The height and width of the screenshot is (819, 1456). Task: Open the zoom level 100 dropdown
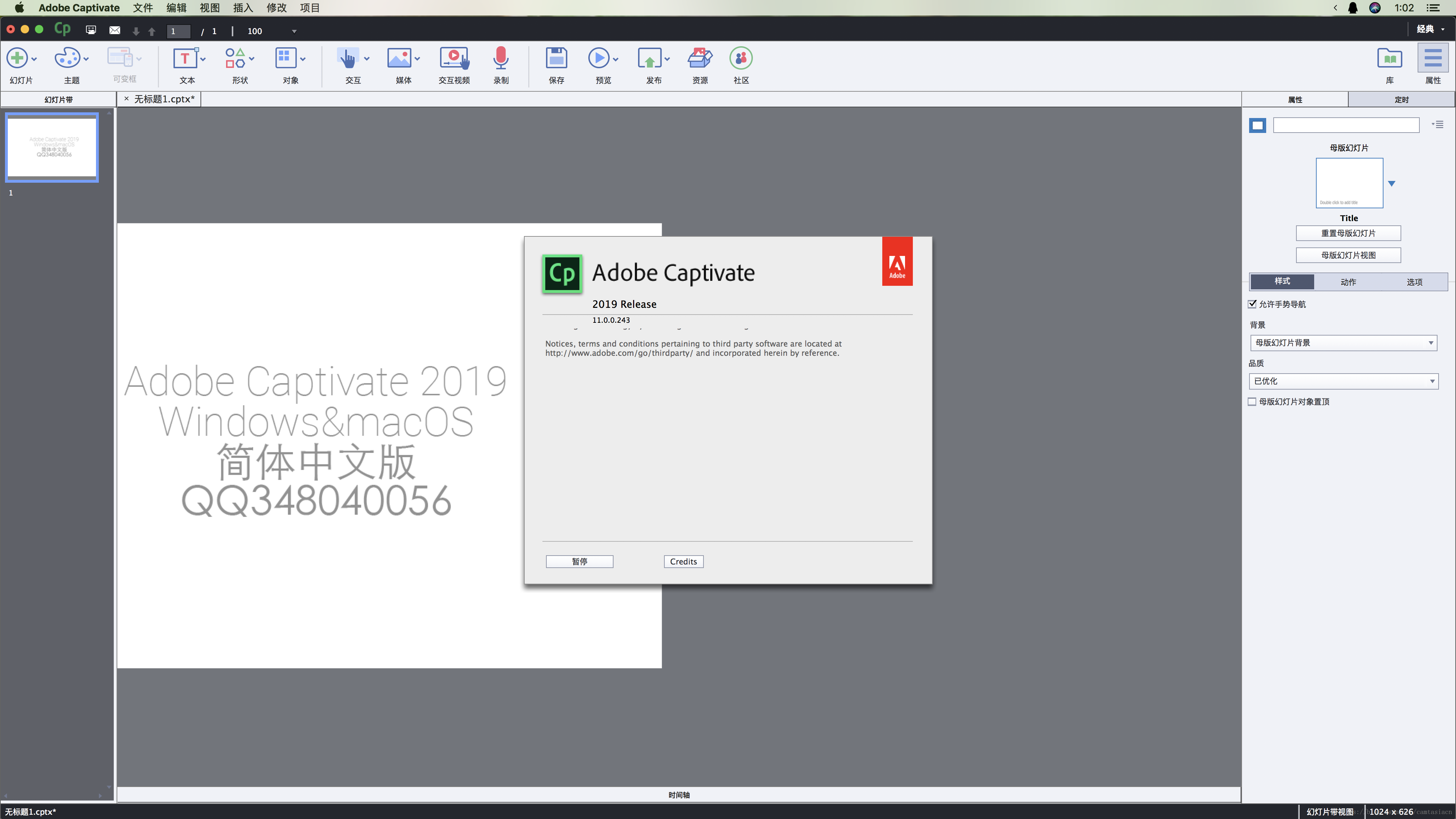coord(294,31)
